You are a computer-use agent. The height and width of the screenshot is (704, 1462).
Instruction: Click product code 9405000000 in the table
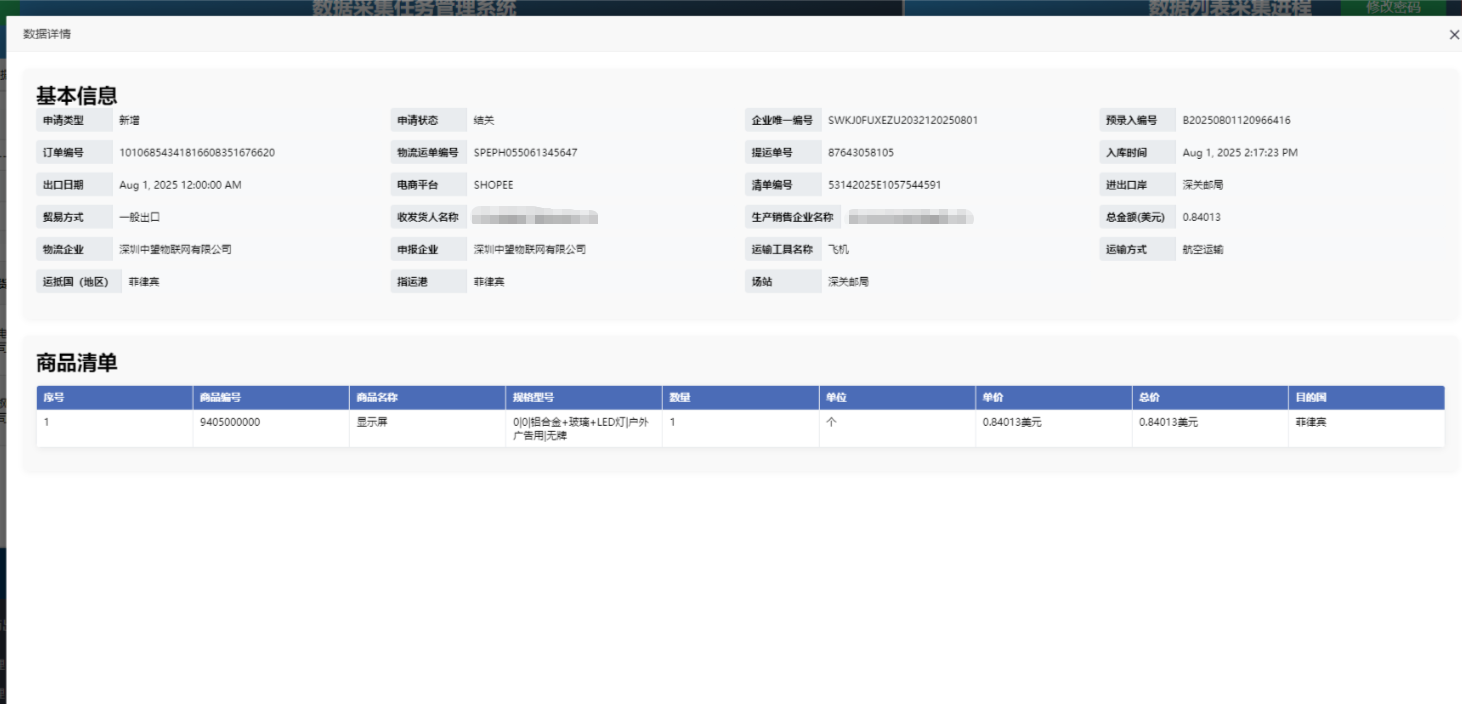click(230, 422)
